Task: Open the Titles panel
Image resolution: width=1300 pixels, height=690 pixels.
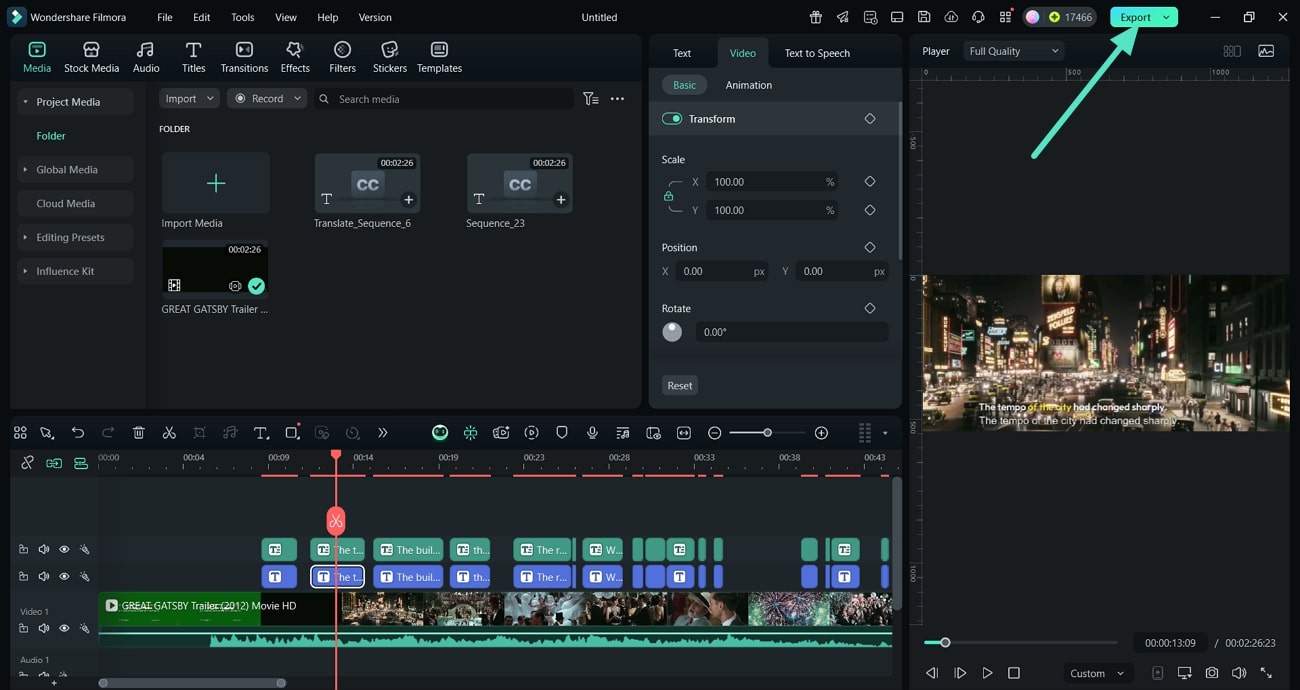Action: click(x=193, y=57)
